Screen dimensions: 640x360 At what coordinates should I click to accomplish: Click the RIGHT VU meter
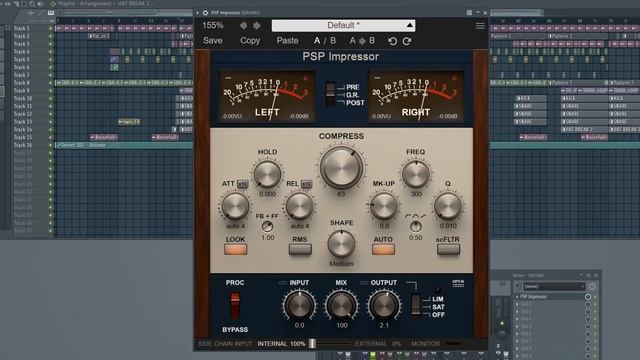(x=416, y=96)
